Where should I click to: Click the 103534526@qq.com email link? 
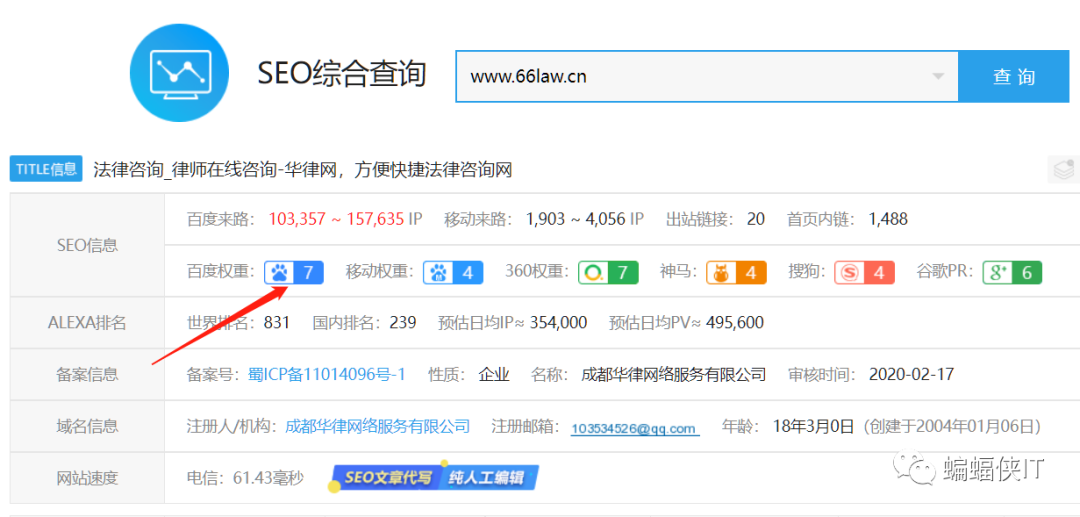pyautogui.click(x=635, y=428)
